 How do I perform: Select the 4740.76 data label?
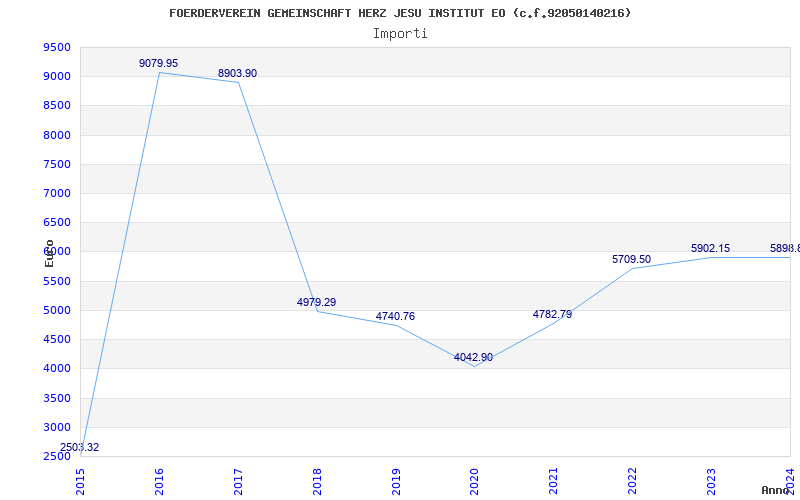[x=395, y=316]
